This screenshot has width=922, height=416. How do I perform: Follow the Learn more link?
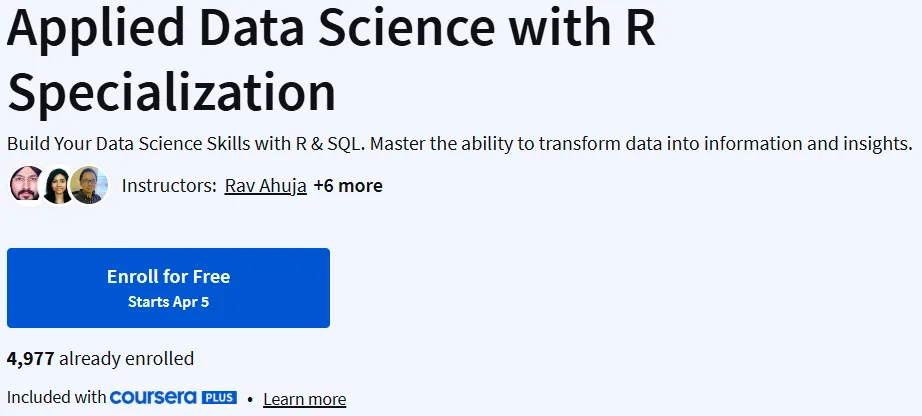pos(305,399)
